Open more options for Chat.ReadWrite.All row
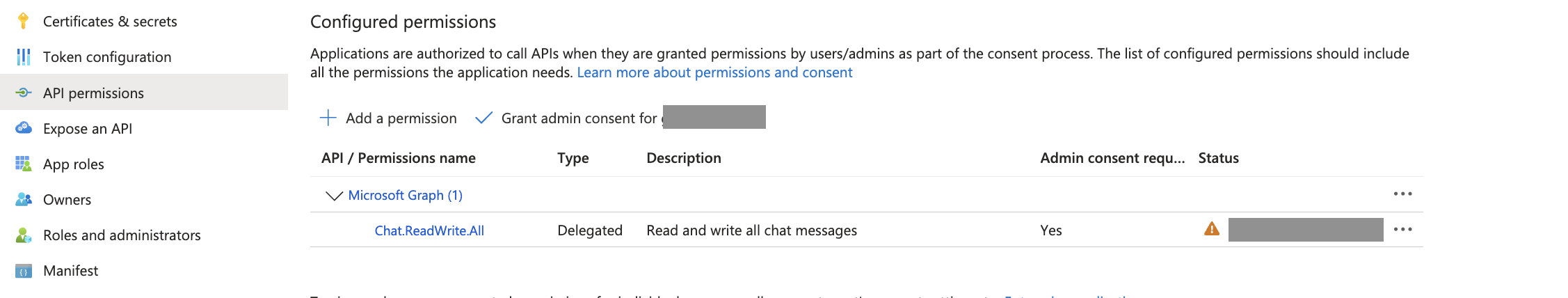This screenshot has width=1568, height=298. click(x=1402, y=229)
